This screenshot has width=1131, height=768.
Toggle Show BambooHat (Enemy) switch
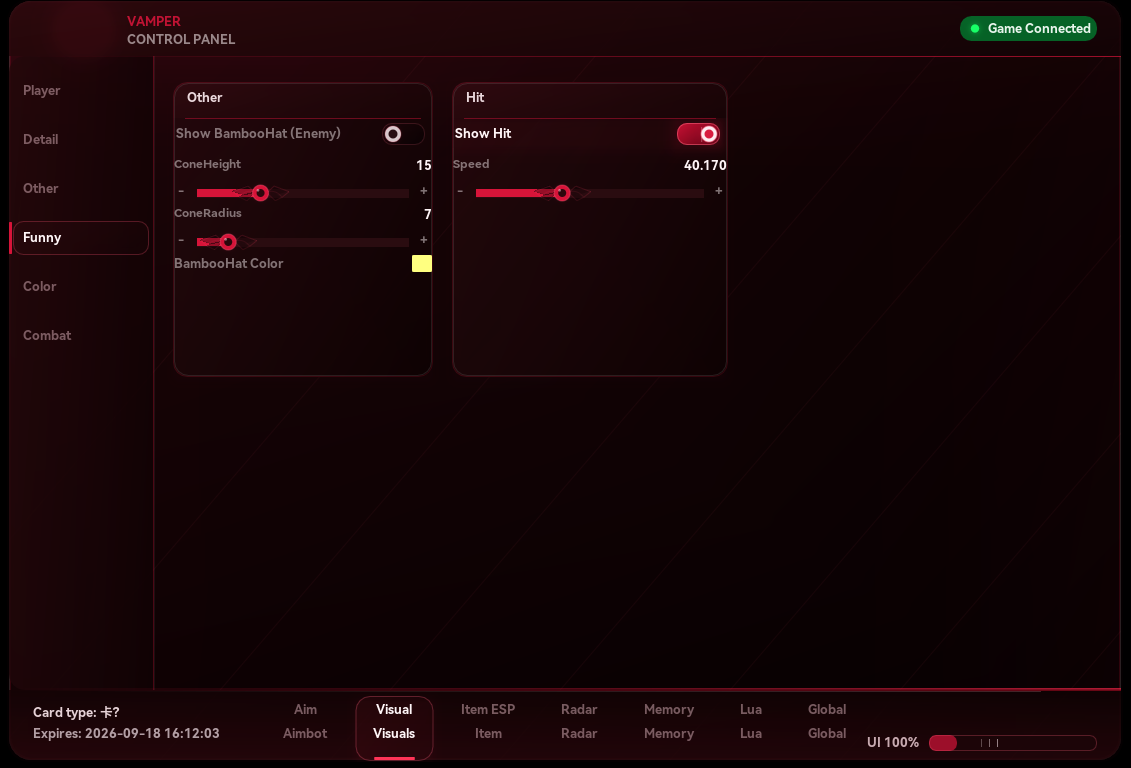tap(402, 134)
